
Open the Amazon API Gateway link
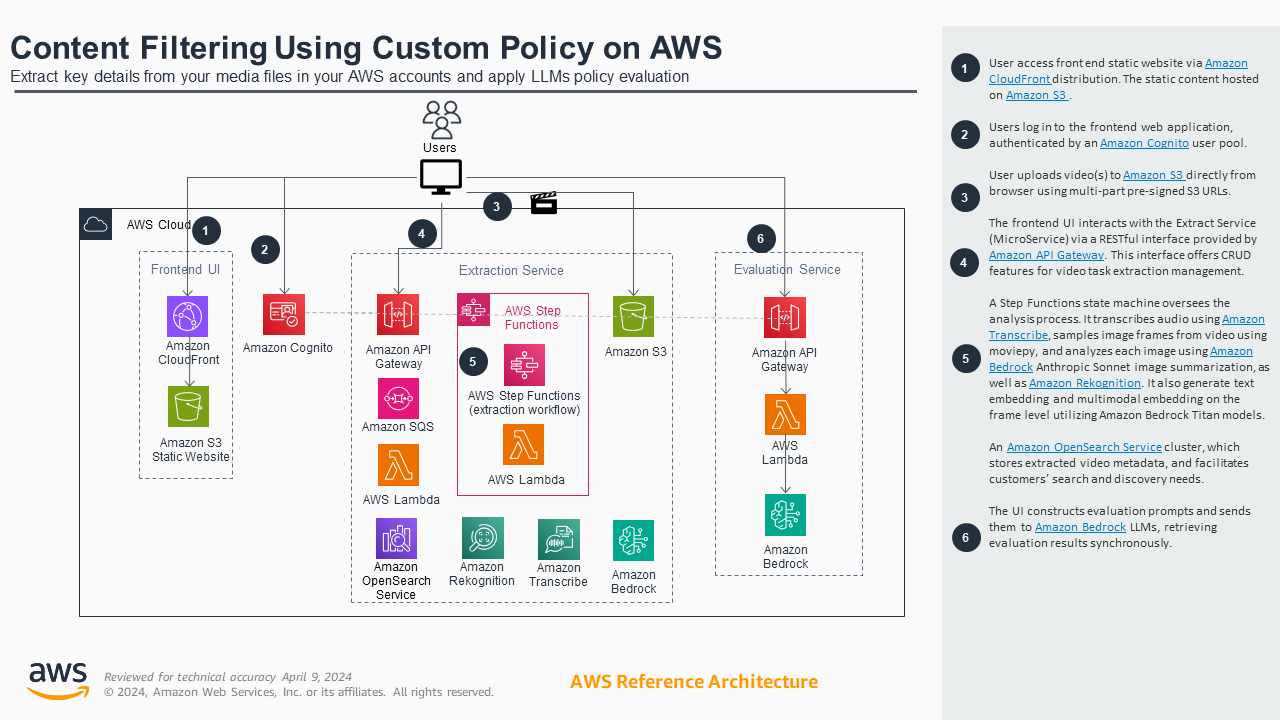pos(1046,255)
